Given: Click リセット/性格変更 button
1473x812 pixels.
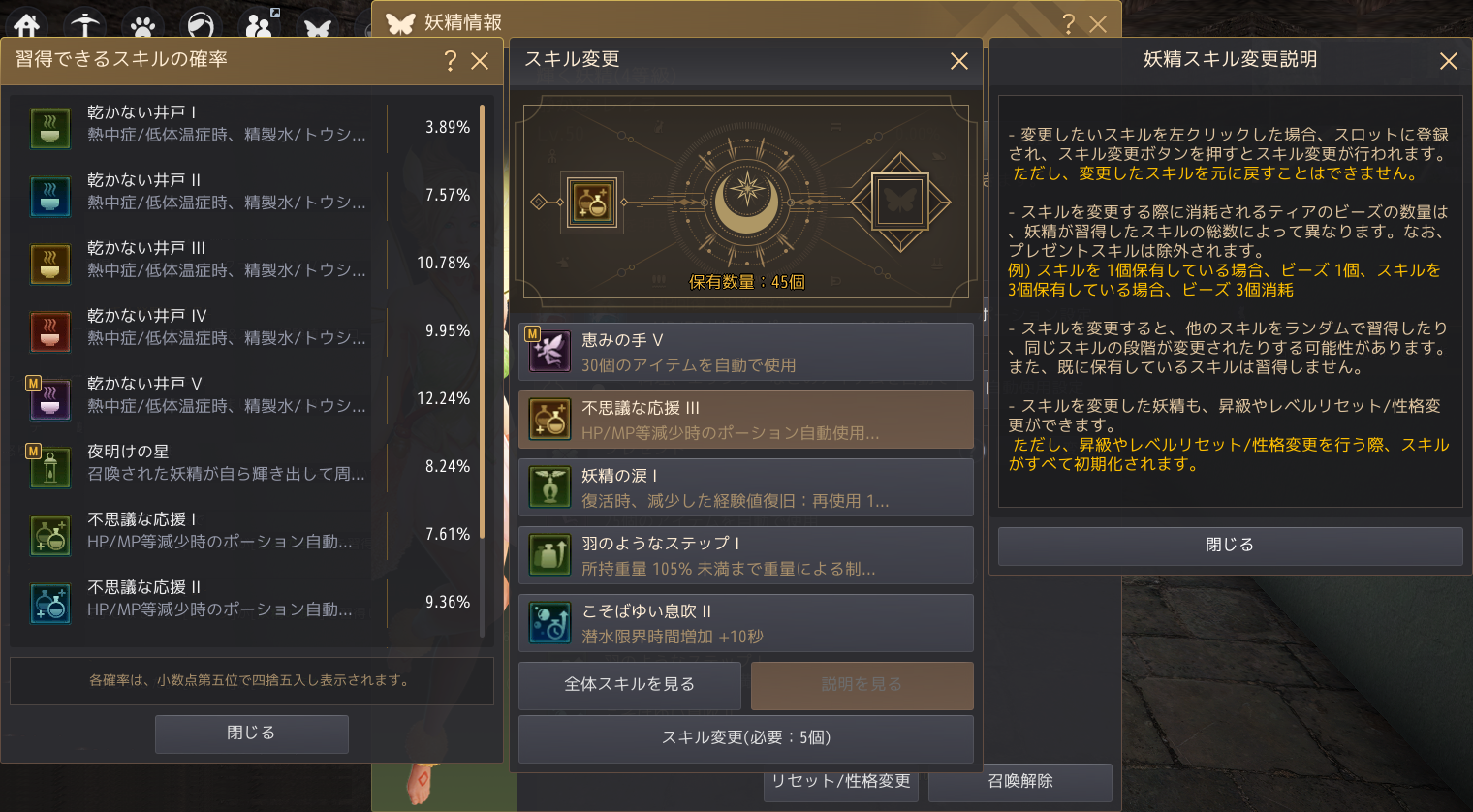Looking at the screenshot, I should click(841, 781).
